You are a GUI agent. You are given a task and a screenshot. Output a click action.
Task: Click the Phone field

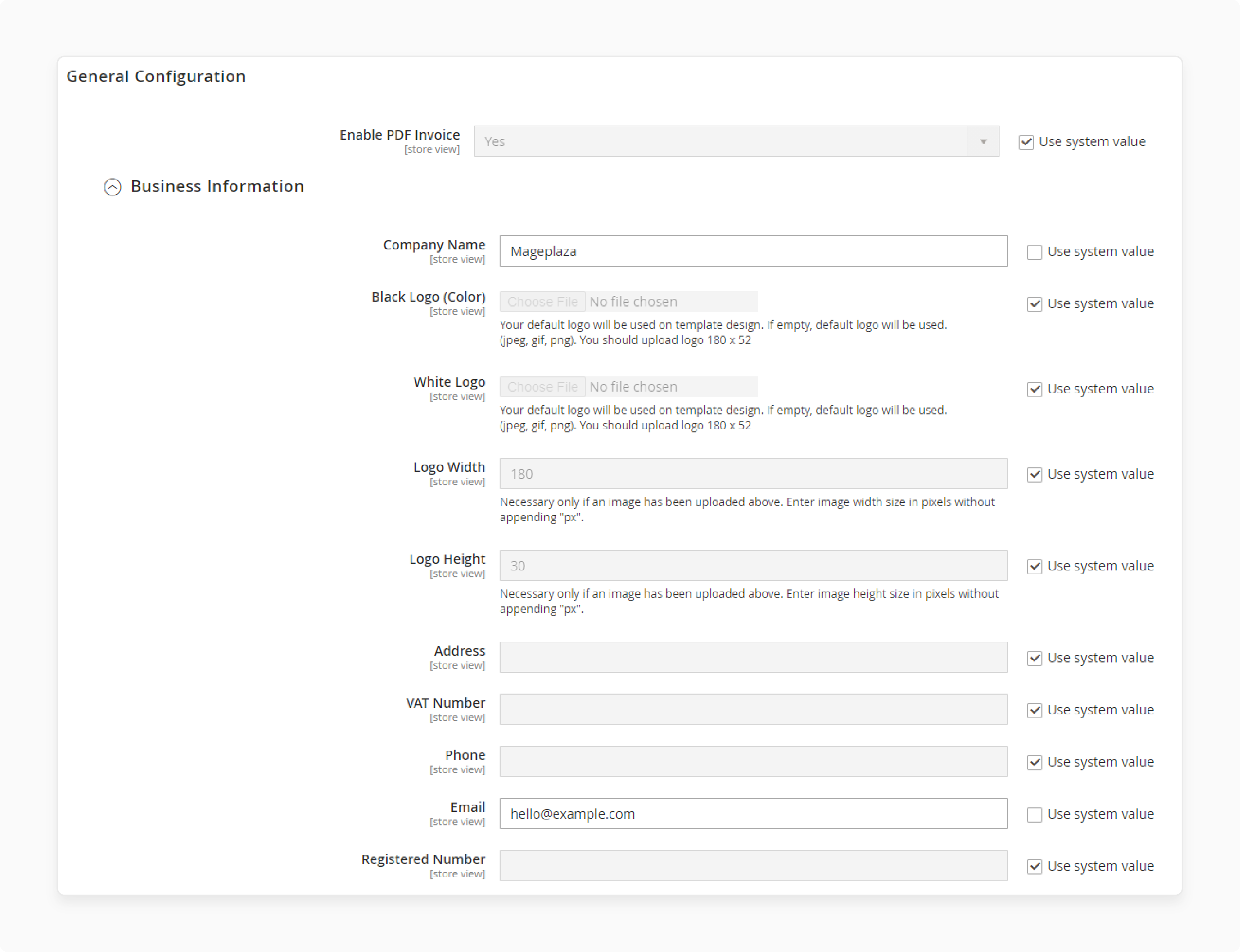tap(753, 762)
